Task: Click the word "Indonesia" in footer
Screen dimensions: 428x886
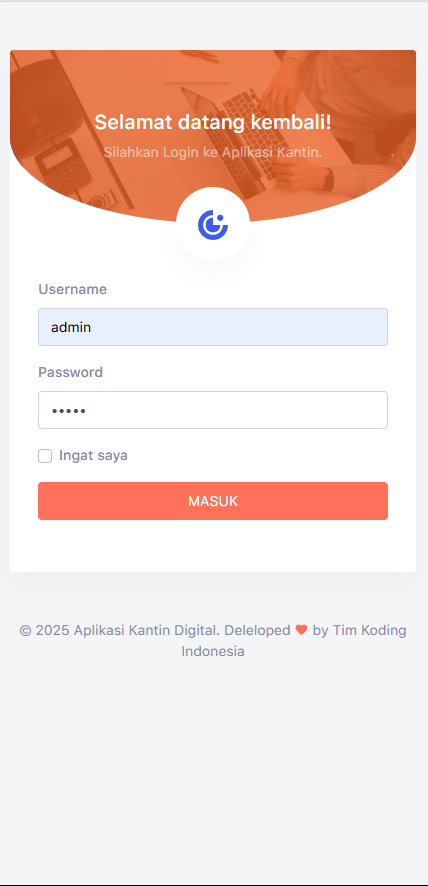Action: point(213,651)
